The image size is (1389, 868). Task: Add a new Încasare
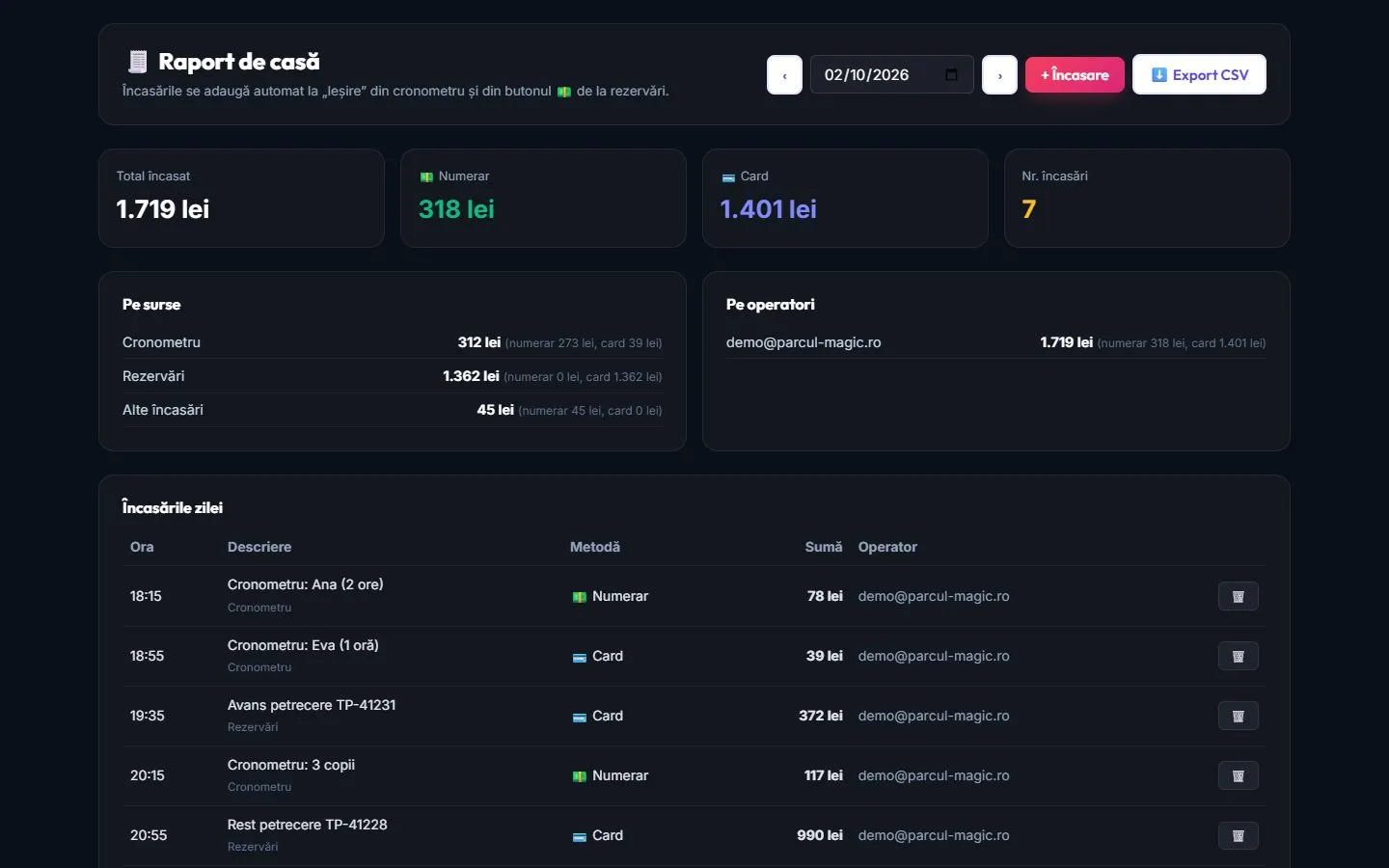[x=1075, y=75]
